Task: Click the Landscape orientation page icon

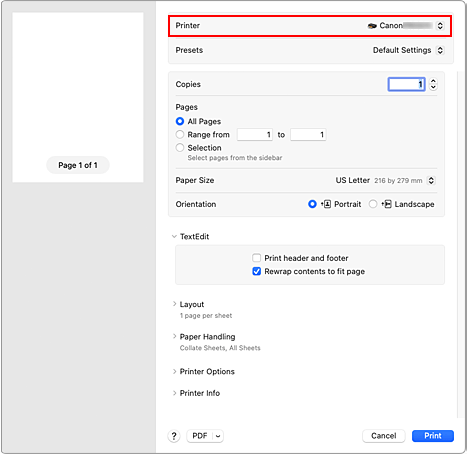Action: click(387, 204)
